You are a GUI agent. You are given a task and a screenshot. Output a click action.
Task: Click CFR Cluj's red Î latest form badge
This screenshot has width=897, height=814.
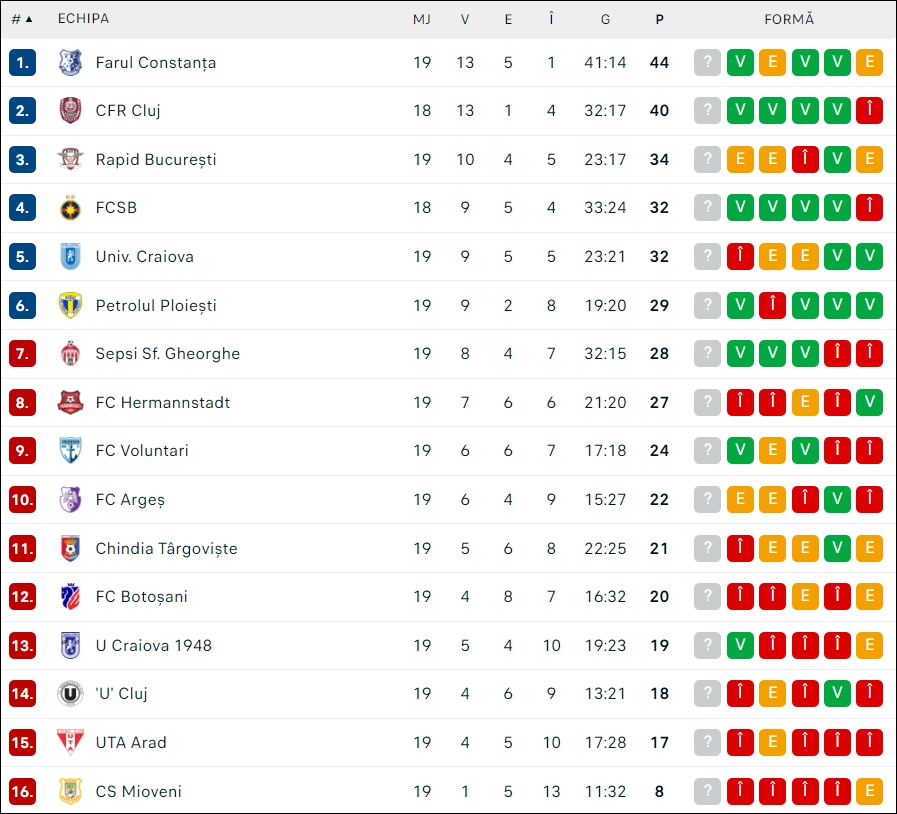click(870, 110)
